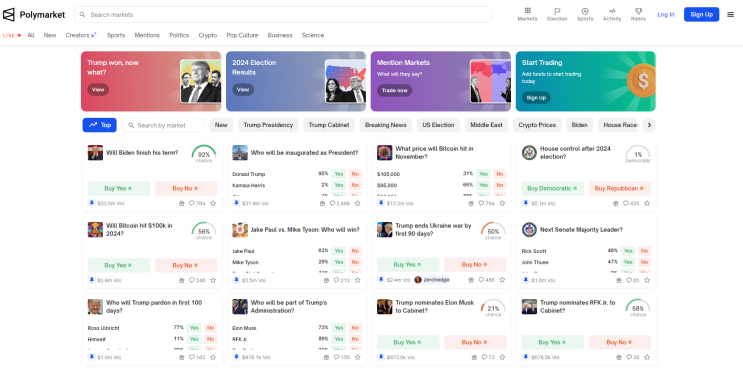The width and height of the screenshot is (743, 368).
Task: Click Buy Republican on House control market
Action: [x=620, y=188]
